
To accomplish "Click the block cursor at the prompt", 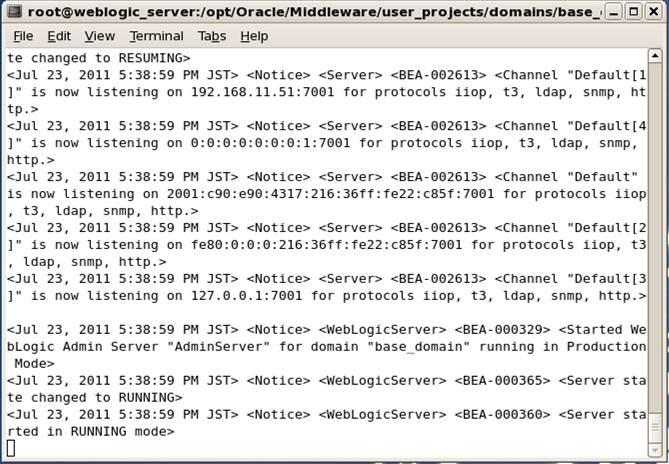I will (11, 448).
